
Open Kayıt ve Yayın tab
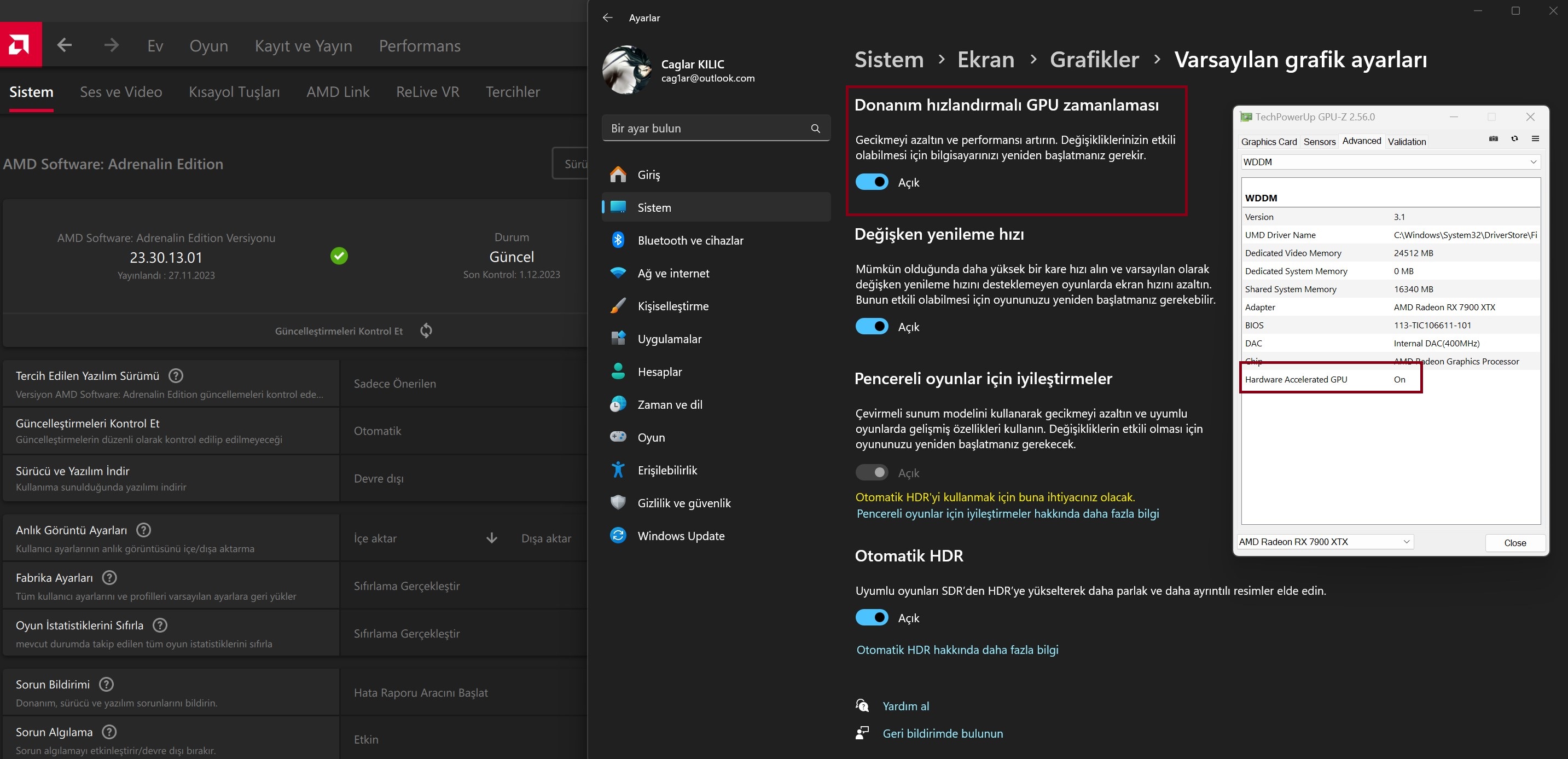303,45
